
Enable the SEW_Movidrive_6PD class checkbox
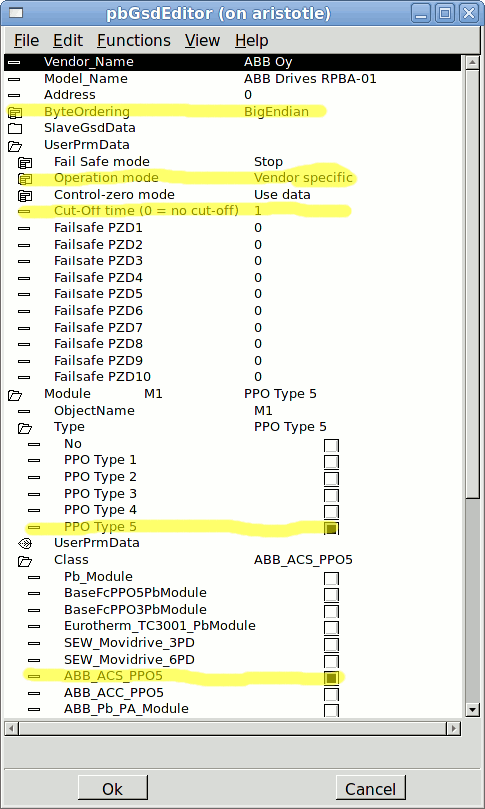pyautogui.click(x=331, y=660)
